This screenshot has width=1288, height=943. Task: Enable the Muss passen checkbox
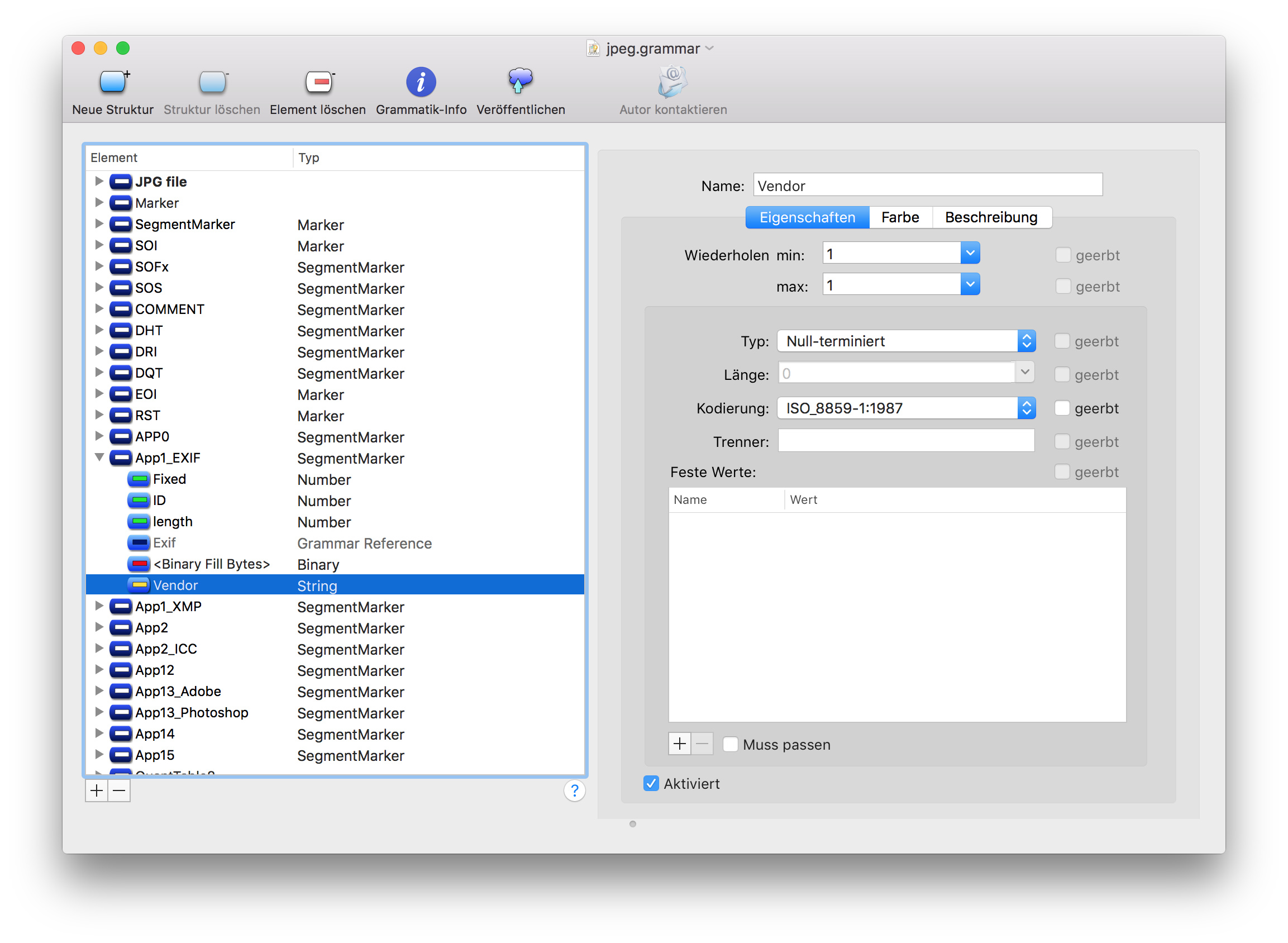731,745
